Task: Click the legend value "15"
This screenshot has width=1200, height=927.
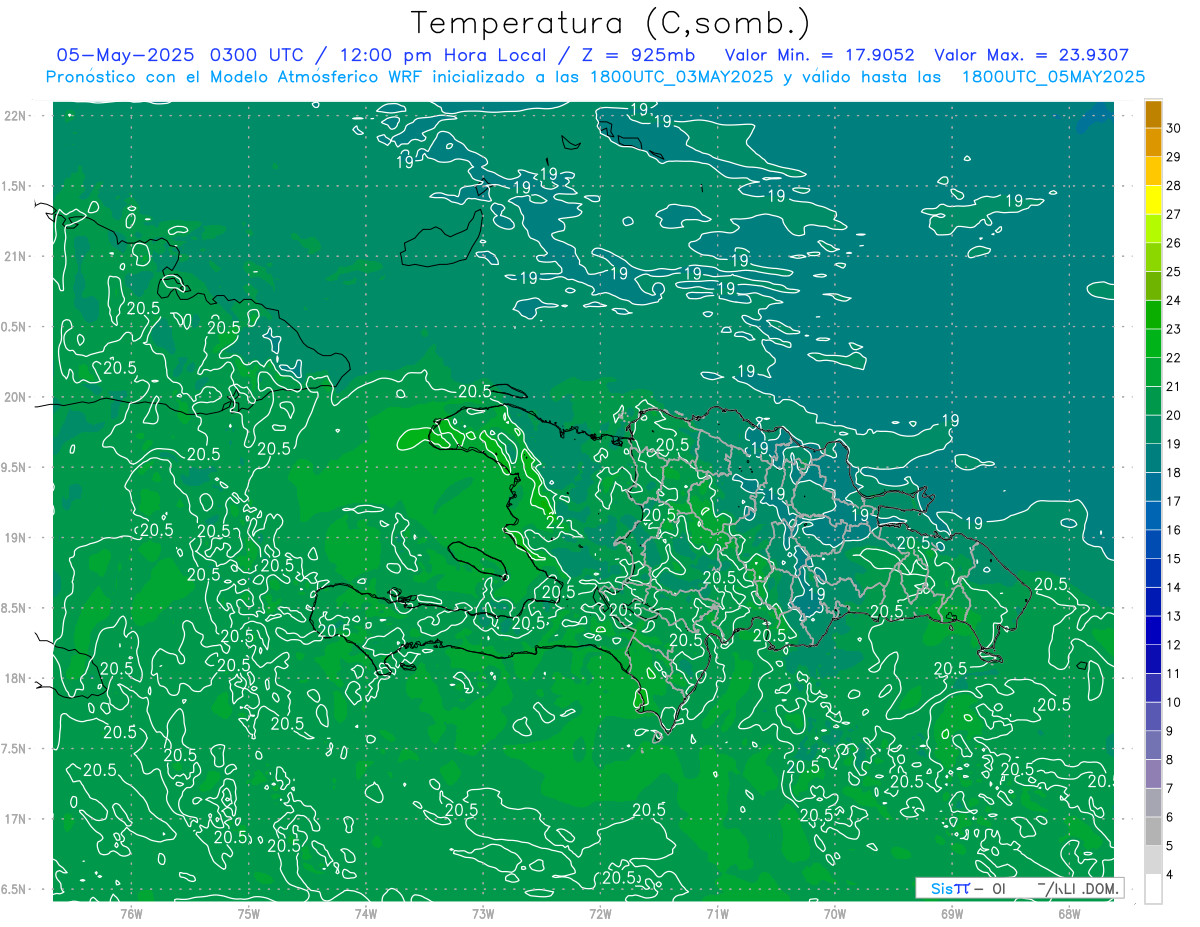Action: 1175,558
